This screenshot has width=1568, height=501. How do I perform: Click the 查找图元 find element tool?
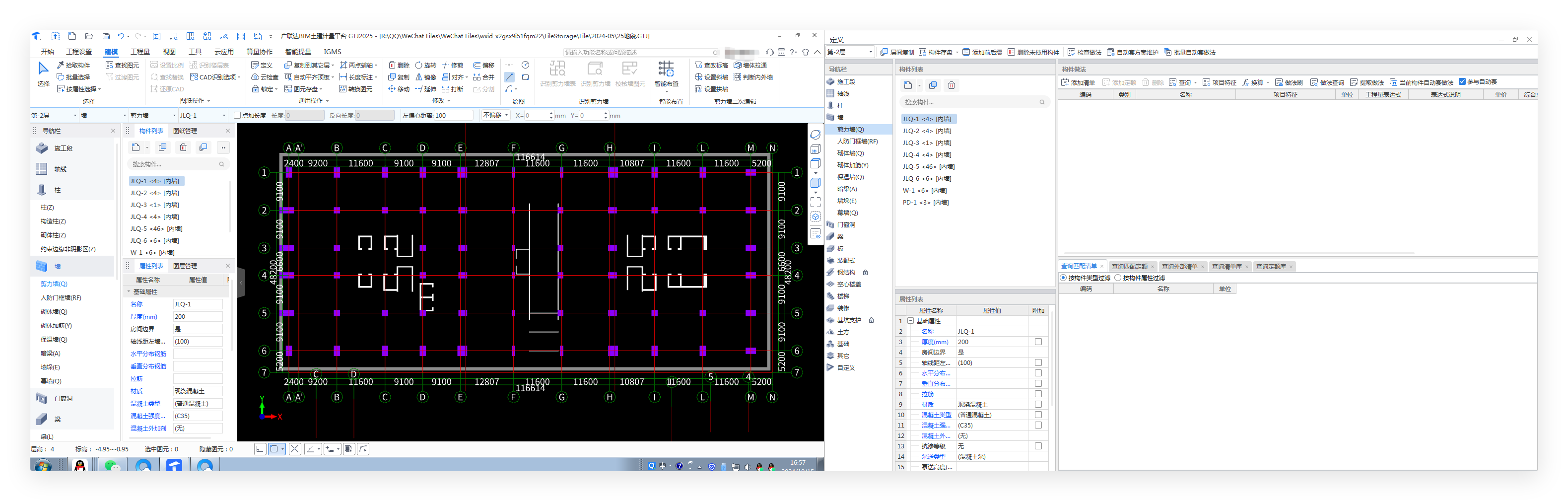coord(122,65)
